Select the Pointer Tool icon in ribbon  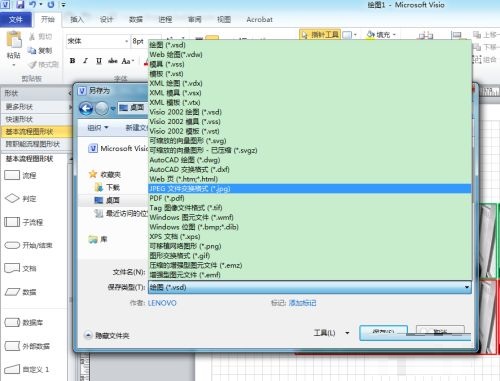[x=304, y=35]
